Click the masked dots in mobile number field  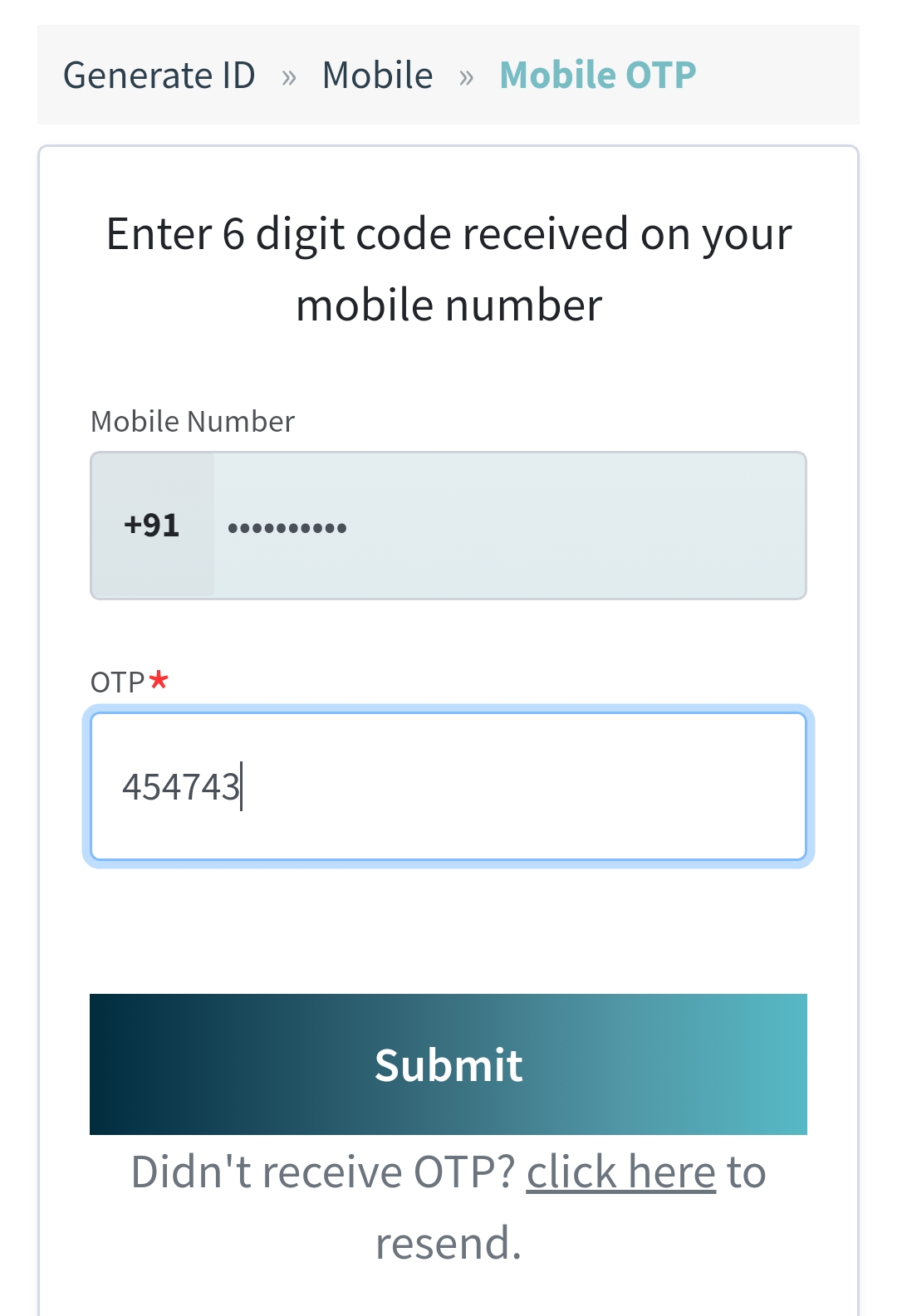[x=287, y=527]
